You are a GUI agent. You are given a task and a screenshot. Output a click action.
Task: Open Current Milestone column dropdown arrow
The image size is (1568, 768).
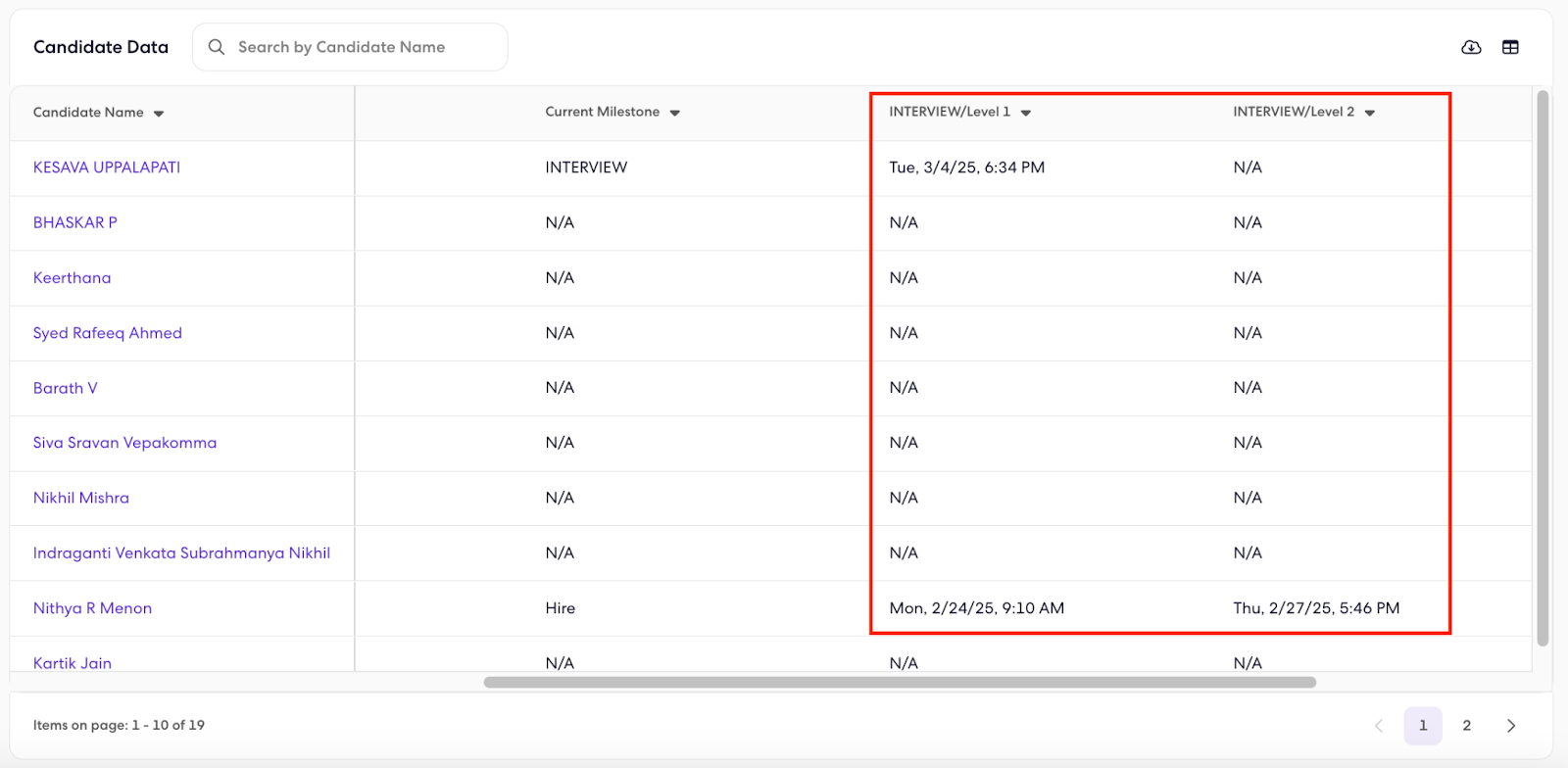pyautogui.click(x=674, y=114)
